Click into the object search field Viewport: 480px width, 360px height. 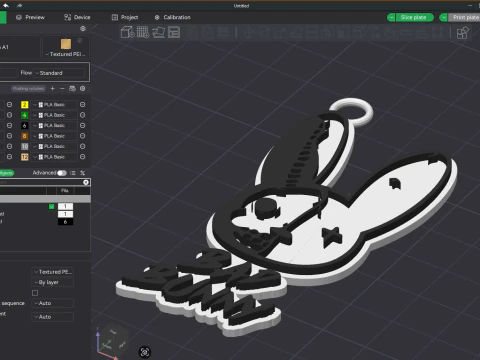(x=41, y=182)
